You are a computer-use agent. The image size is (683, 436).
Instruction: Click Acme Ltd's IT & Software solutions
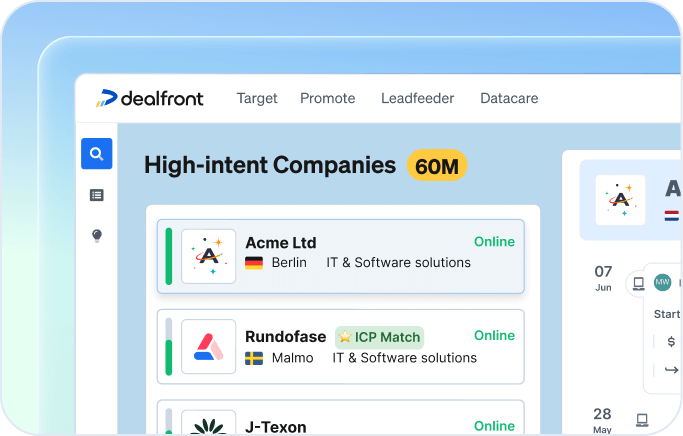pos(399,263)
